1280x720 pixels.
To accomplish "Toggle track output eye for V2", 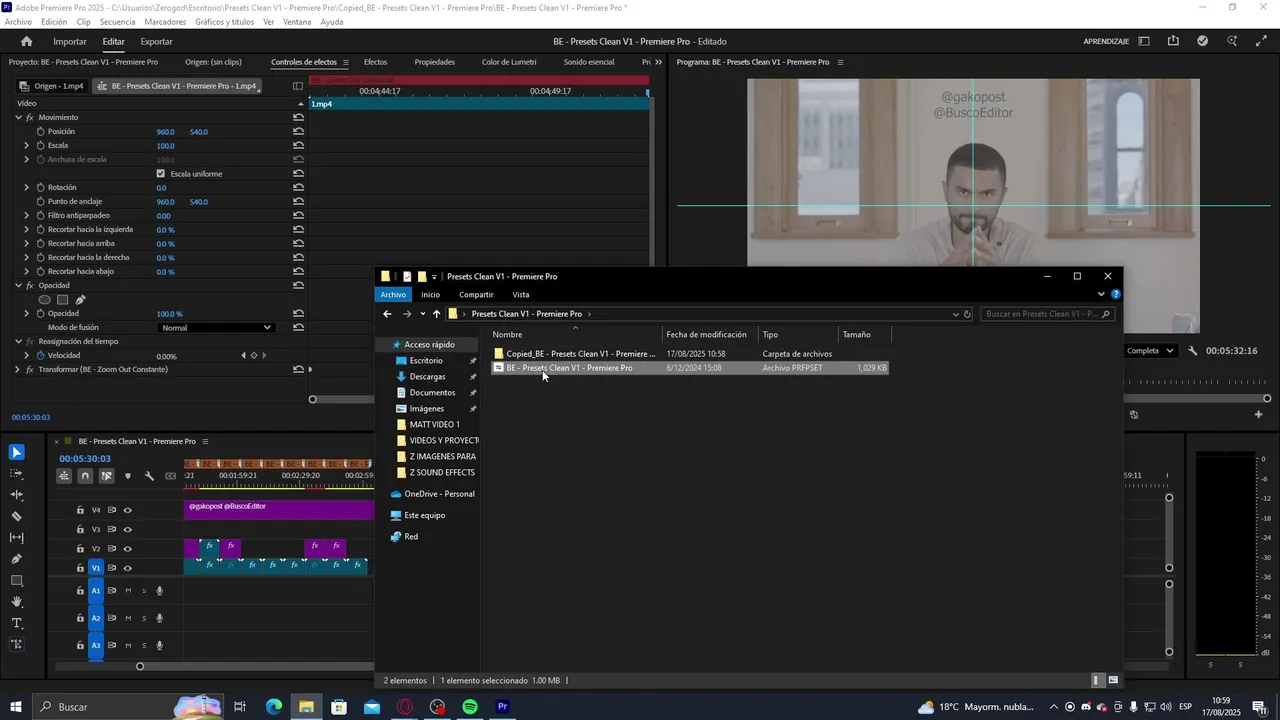I will click(128, 549).
